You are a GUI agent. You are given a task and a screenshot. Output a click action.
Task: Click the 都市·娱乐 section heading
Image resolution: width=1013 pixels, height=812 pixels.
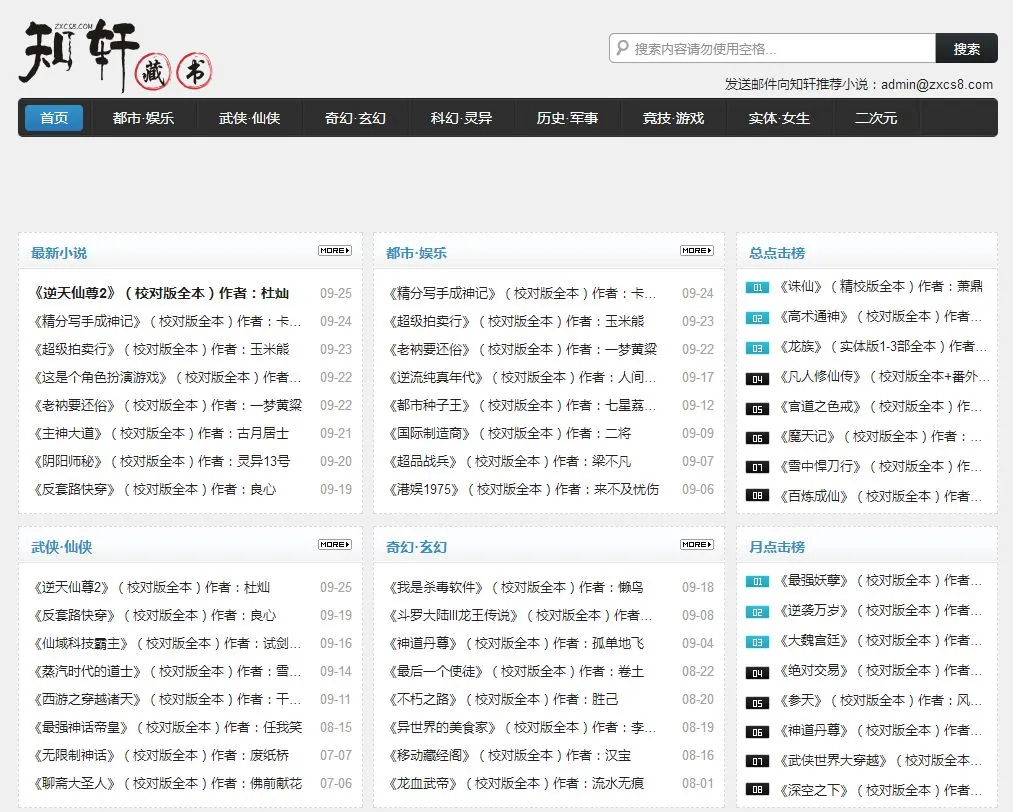pos(416,253)
